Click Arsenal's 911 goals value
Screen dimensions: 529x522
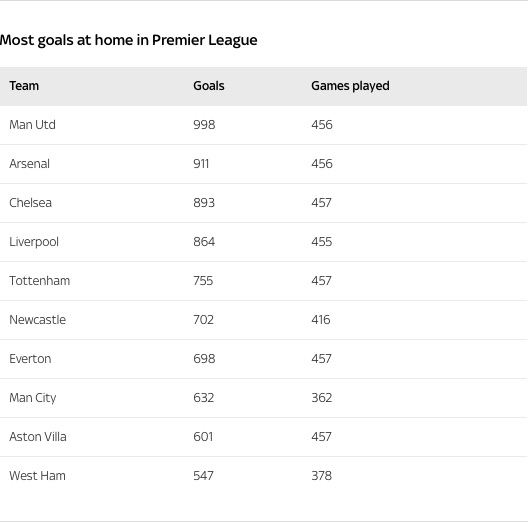click(201, 164)
